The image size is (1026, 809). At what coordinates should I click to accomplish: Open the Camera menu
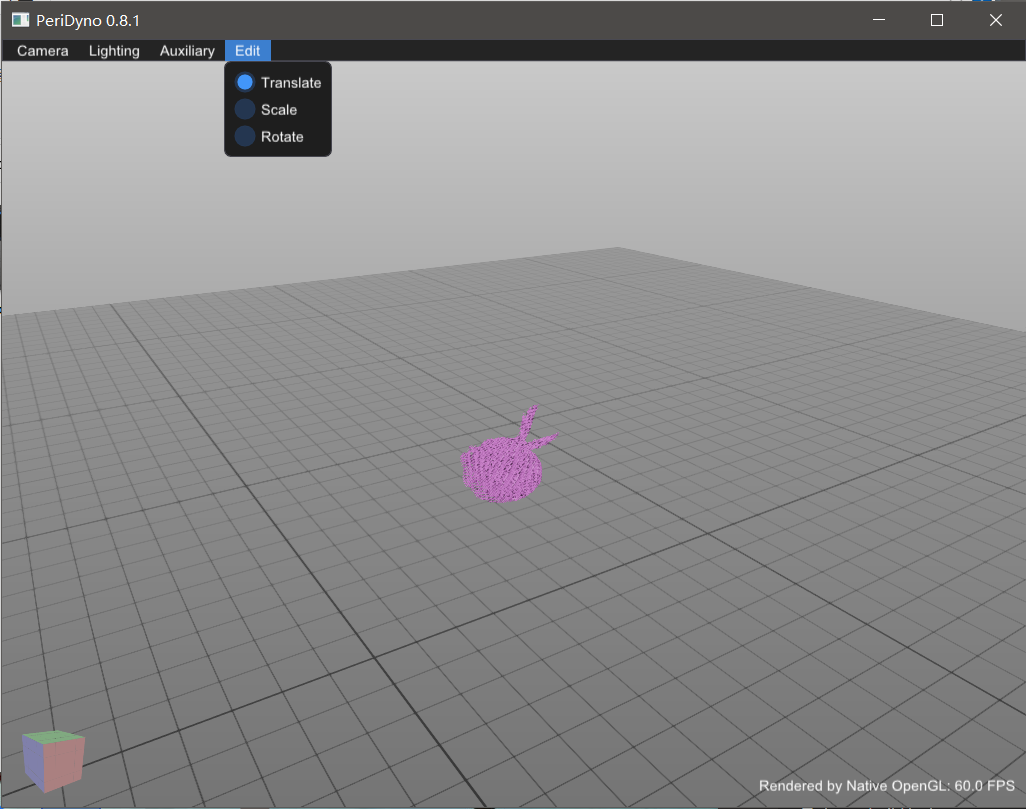click(x=43, y=51)
